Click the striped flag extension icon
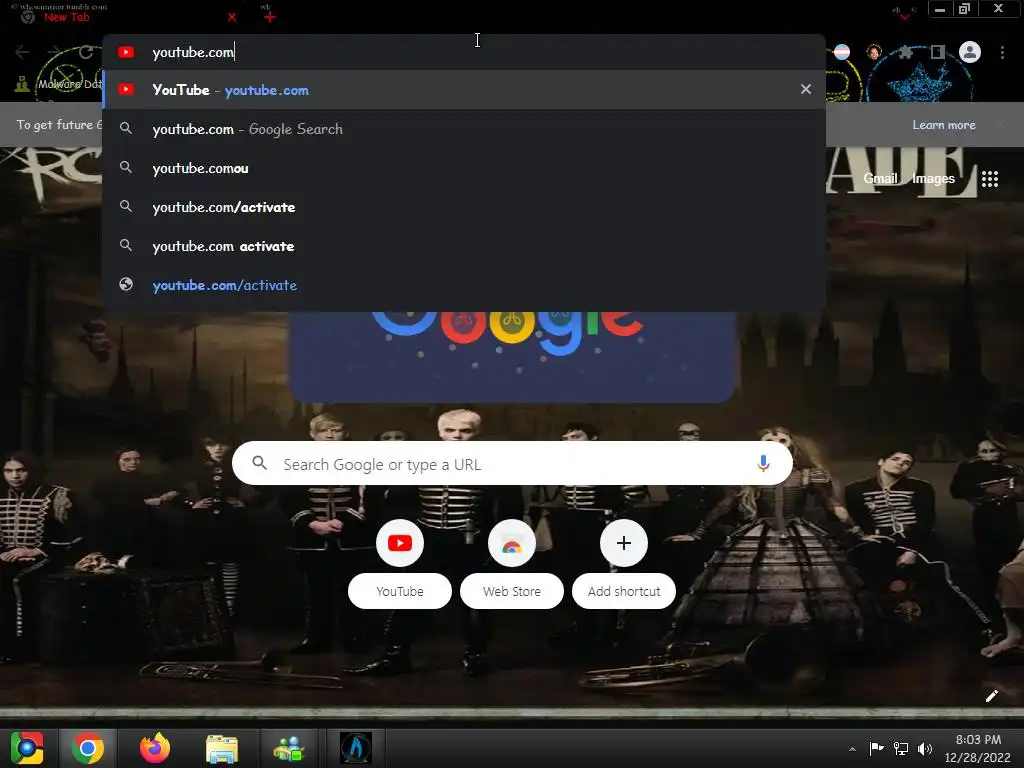 click(842, 52)
